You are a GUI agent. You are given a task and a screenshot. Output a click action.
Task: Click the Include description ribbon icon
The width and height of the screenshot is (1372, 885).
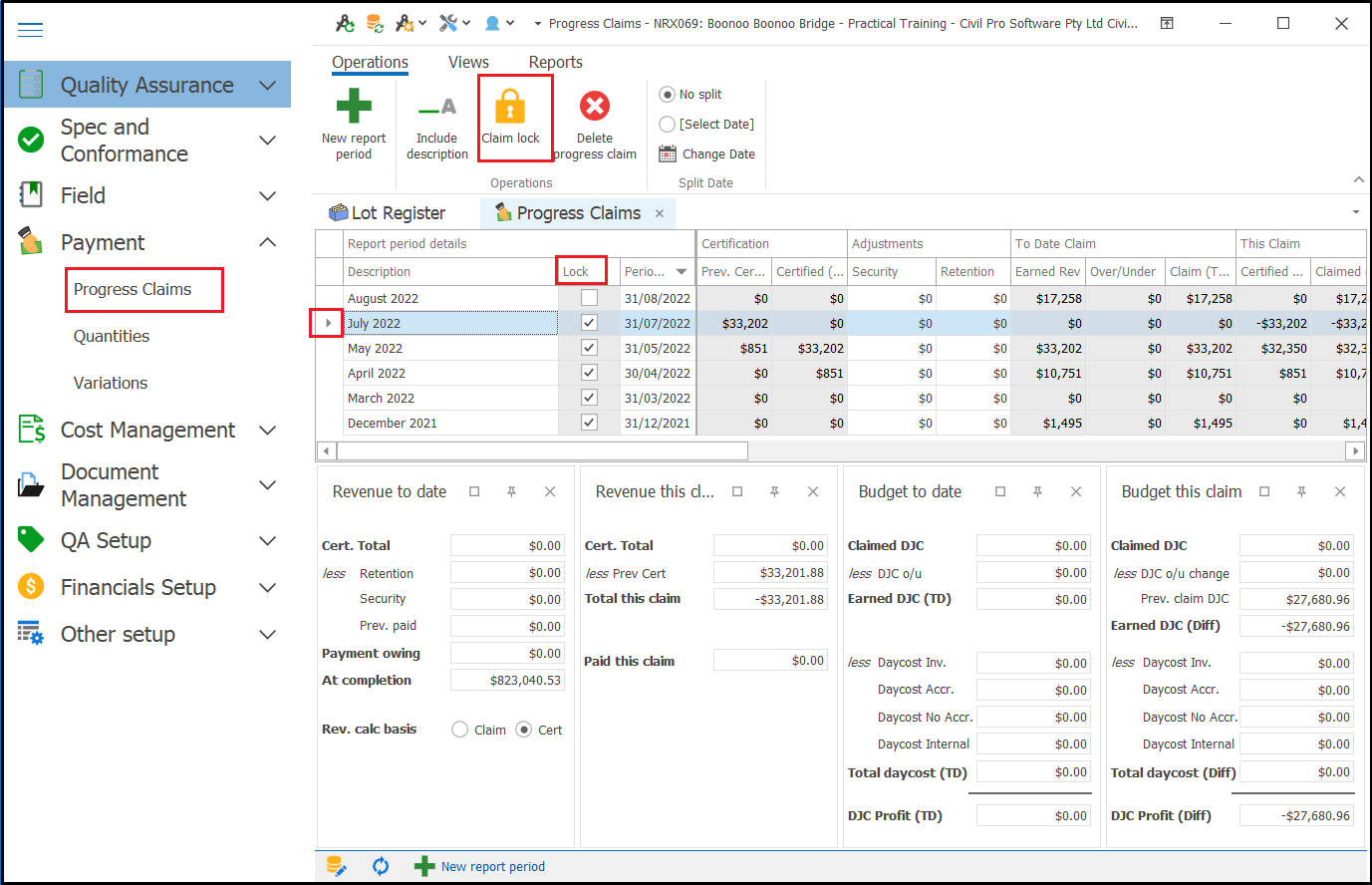point(437,107)
